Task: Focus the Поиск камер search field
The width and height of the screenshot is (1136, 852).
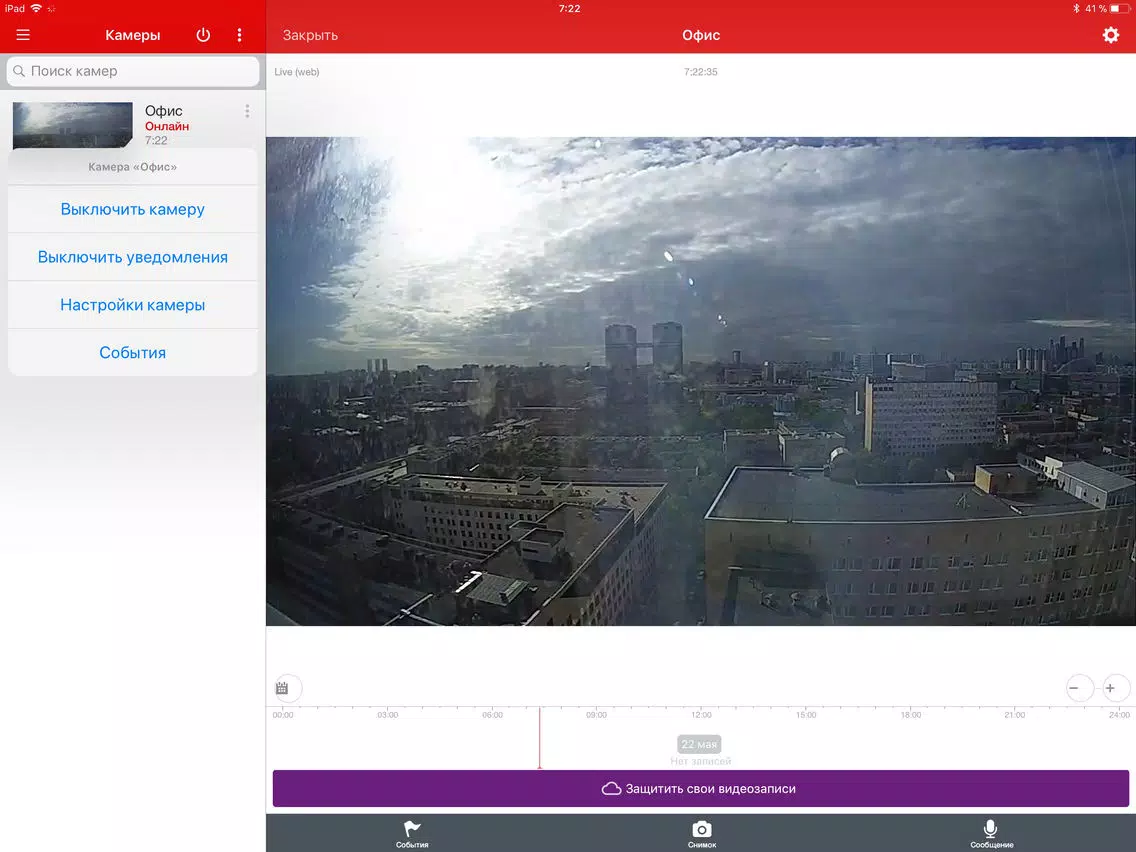Action: click(133, 71)
